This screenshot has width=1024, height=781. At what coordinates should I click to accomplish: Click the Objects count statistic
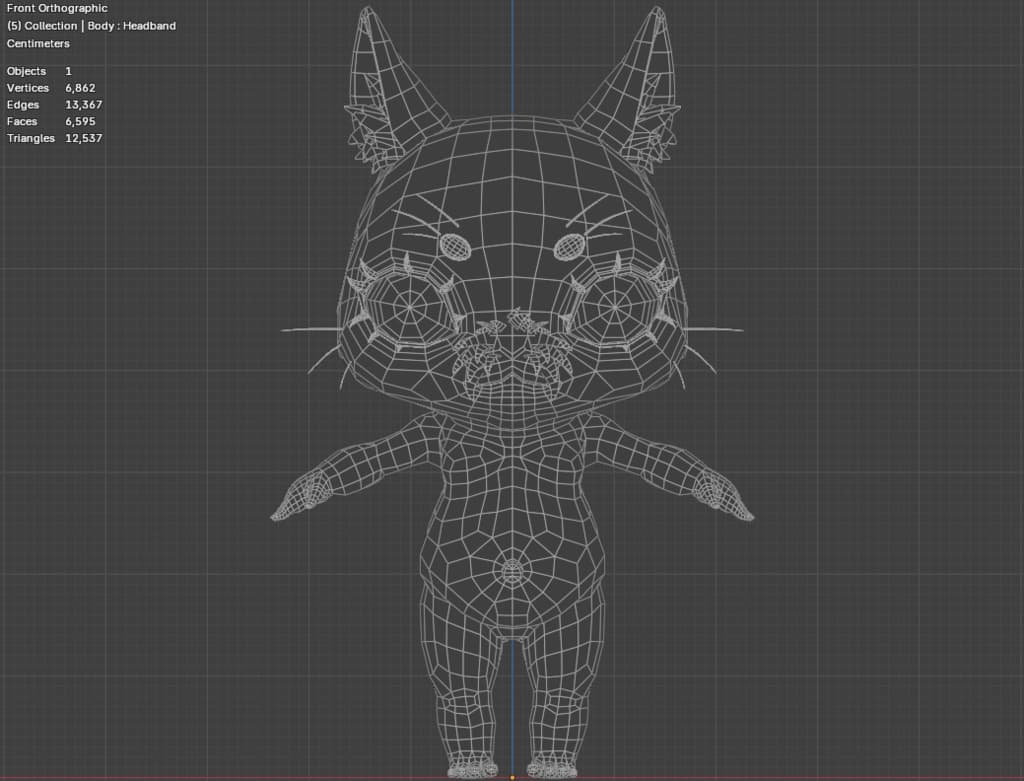(x=39, y=72)
